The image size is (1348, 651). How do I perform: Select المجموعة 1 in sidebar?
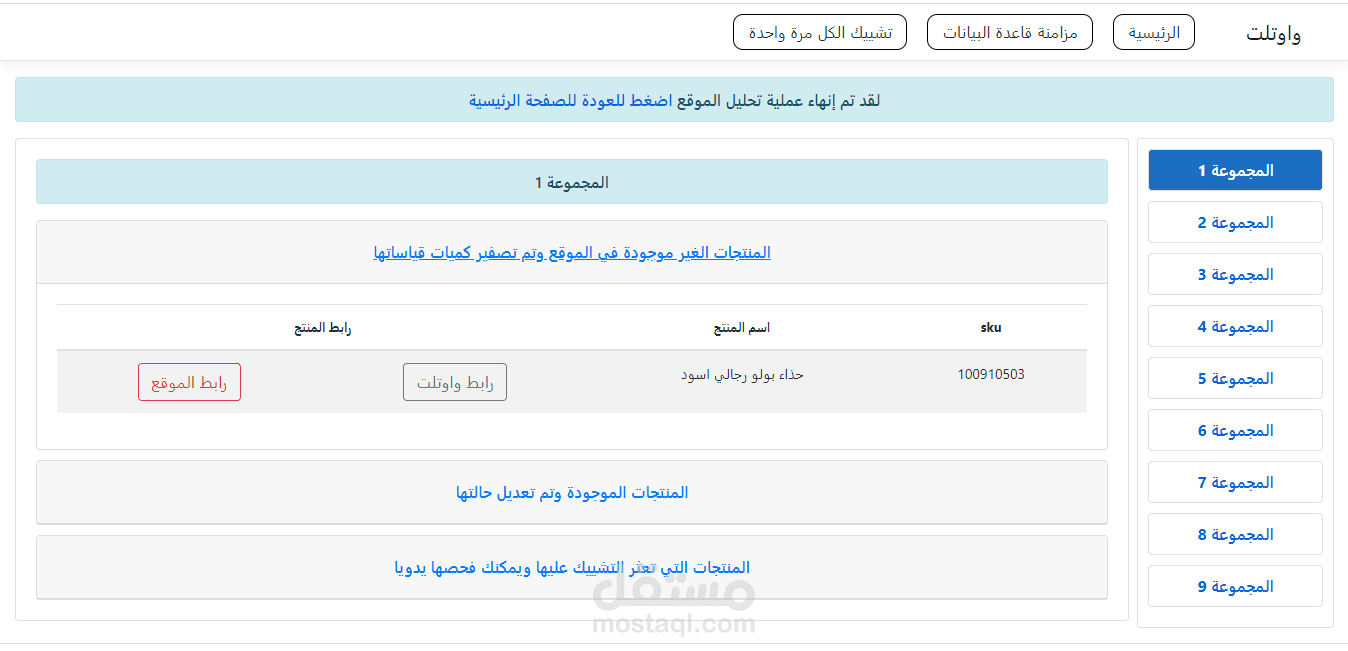point(1235,170)
